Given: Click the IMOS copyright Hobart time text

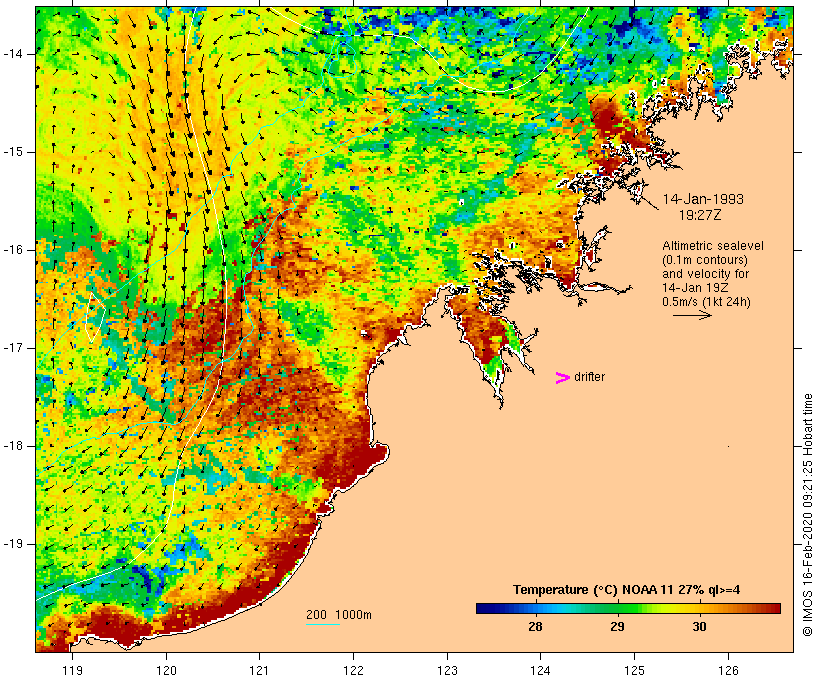Looking at the screenshot, I should 807,515.
